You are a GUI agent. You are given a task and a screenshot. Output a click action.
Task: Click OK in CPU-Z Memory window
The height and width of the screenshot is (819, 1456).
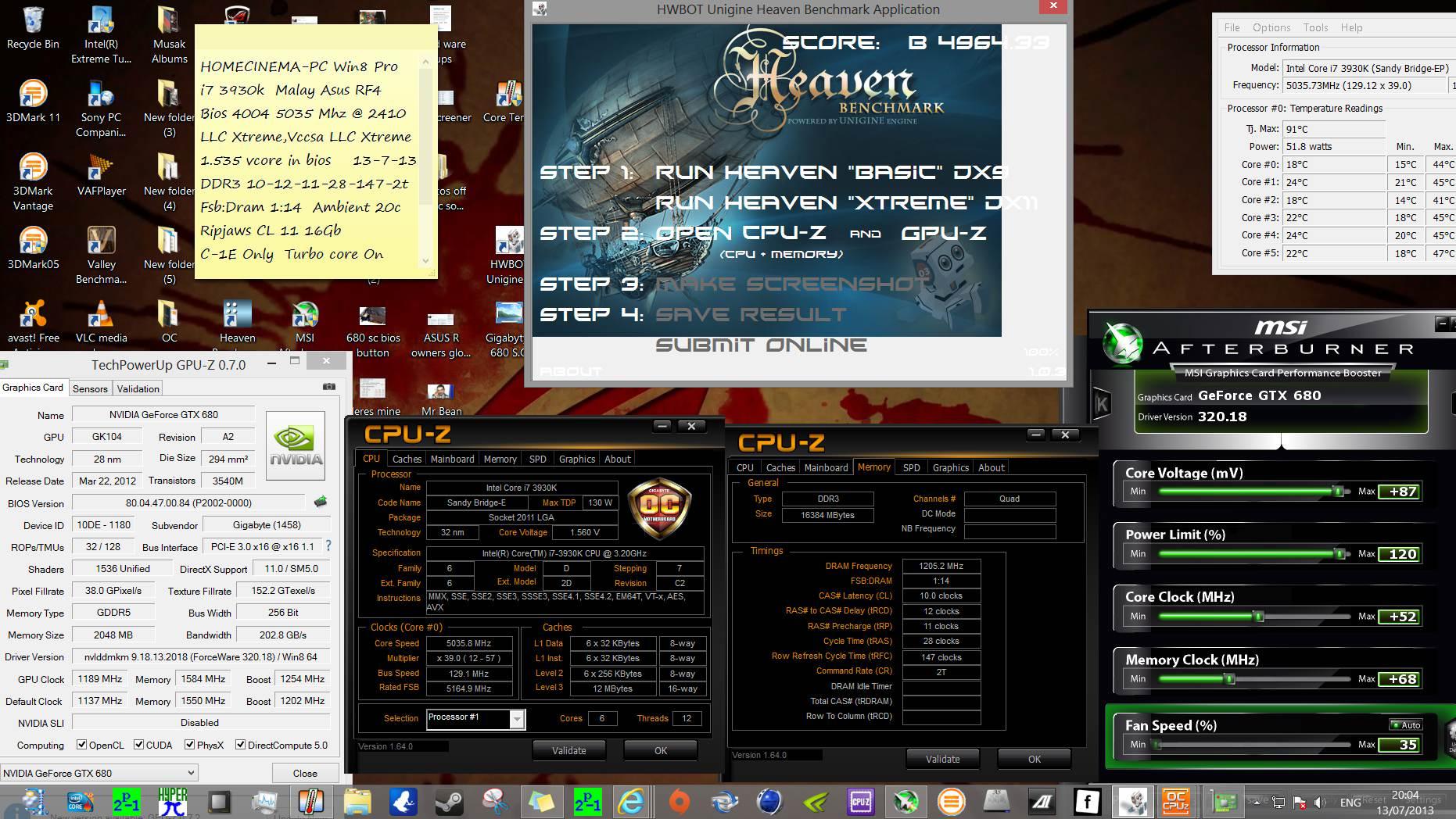click(1034, 759)
